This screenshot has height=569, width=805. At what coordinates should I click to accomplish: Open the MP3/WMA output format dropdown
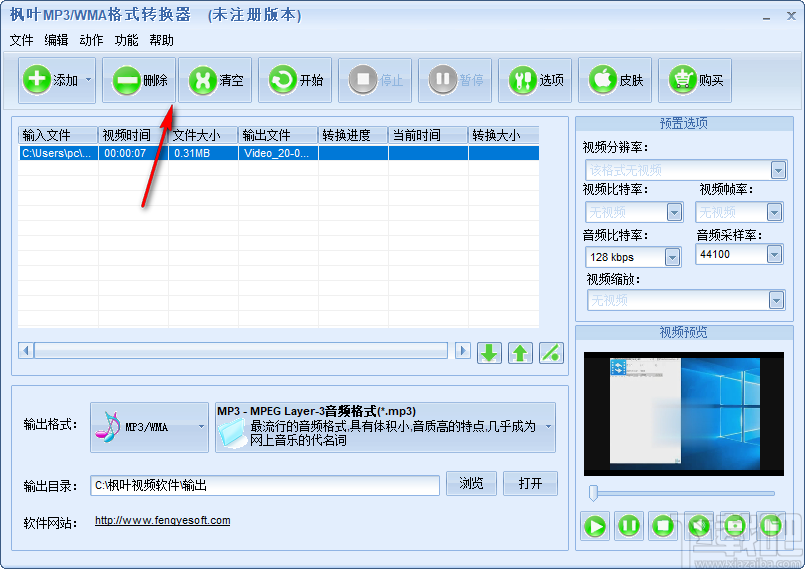[x=149, y=427]
